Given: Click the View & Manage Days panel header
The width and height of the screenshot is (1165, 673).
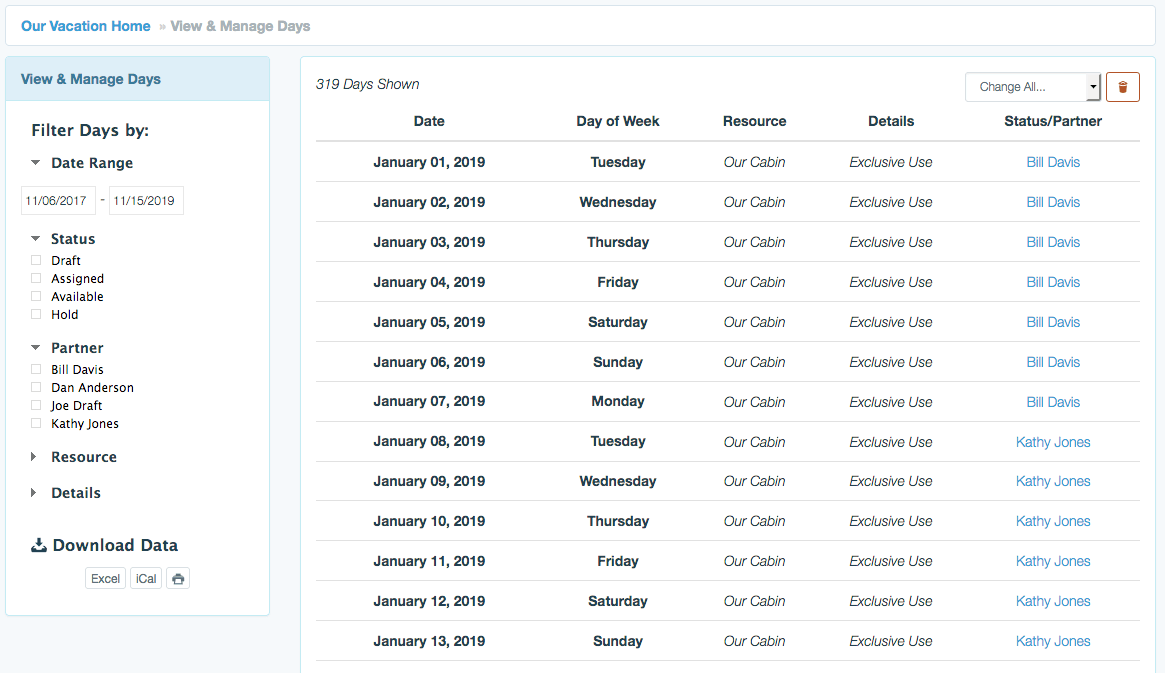Looking at the screenshot, I should (137, 79).
